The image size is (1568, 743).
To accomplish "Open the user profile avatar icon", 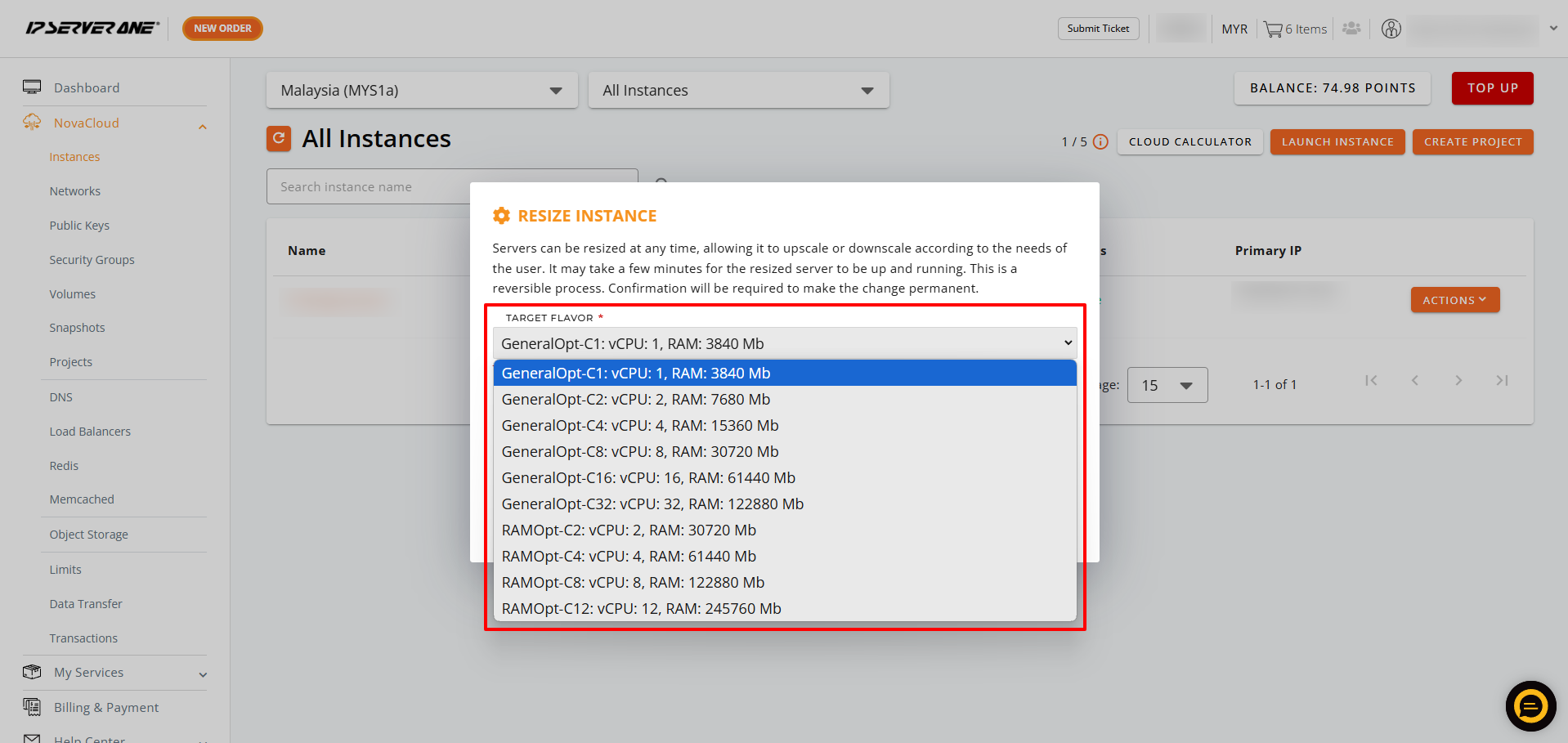I will coord(1391,29).
